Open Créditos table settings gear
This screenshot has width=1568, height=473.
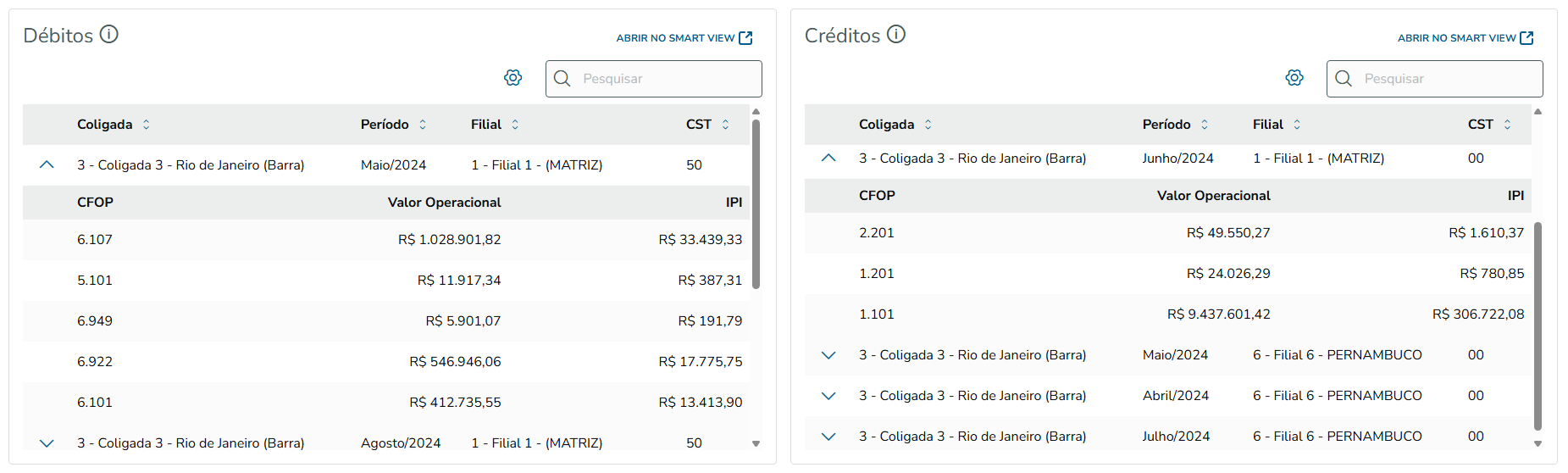pos(1294,78)
